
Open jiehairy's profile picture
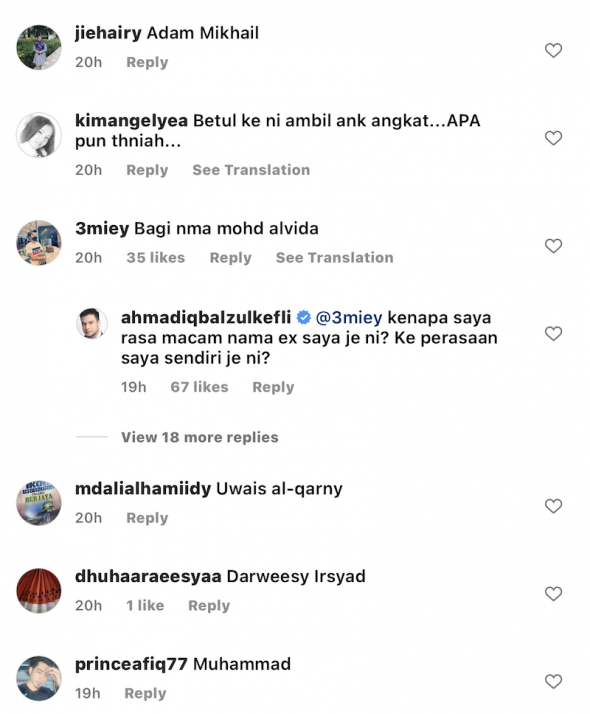(39, 47)
